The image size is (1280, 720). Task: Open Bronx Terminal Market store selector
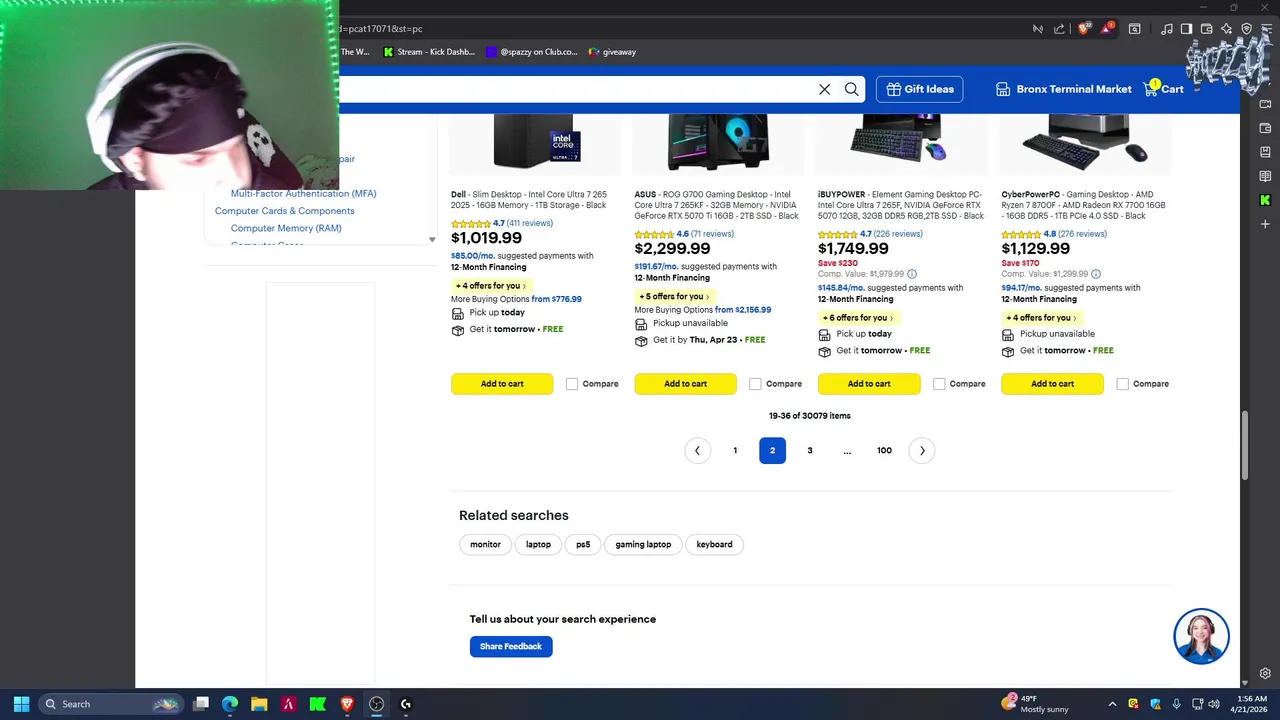(1064, 89)
